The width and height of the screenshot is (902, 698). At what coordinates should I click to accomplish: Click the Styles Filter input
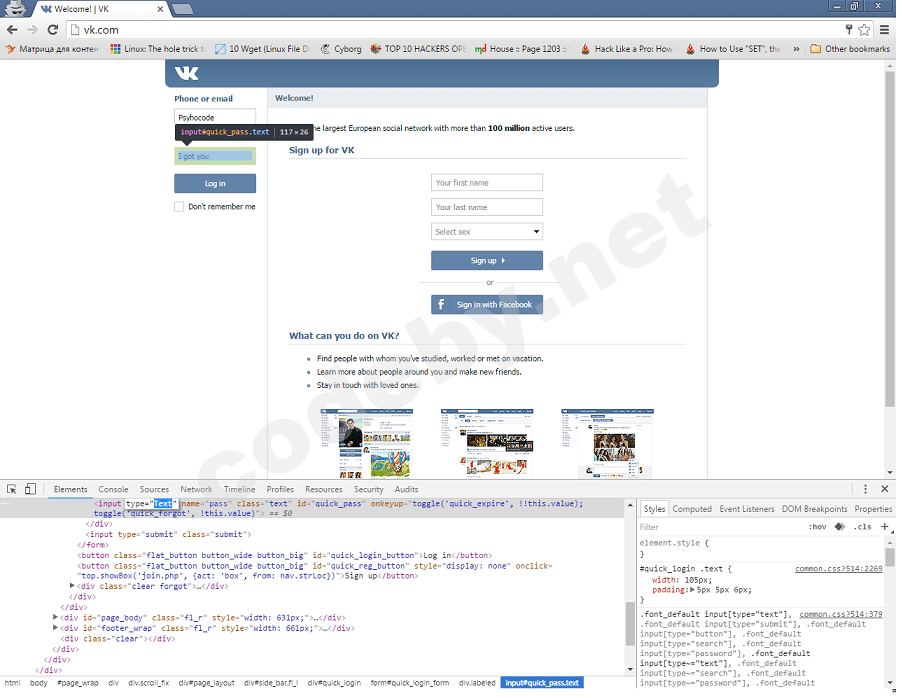(x=719, y=527)
